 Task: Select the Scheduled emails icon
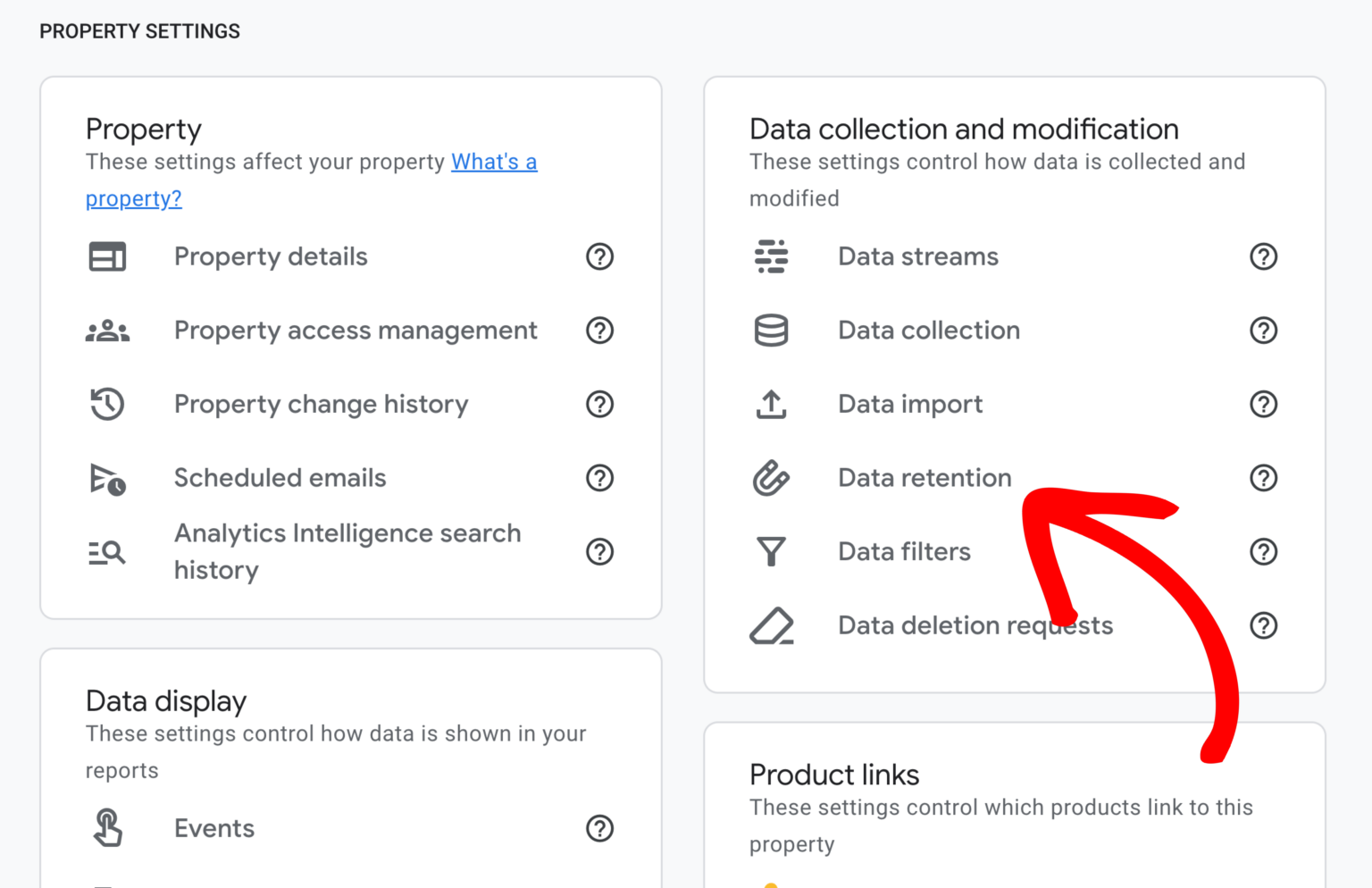[107, 478]
